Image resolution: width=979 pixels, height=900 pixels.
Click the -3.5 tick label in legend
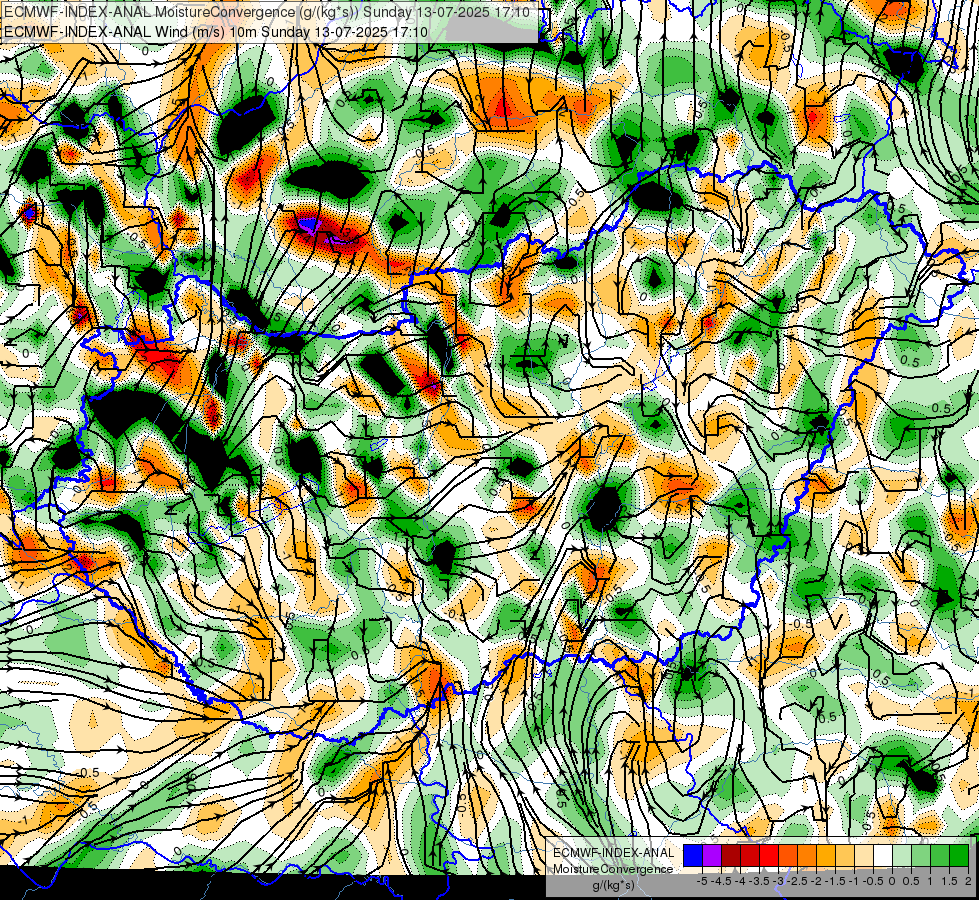pyautogui.click(x=759, y=881)
